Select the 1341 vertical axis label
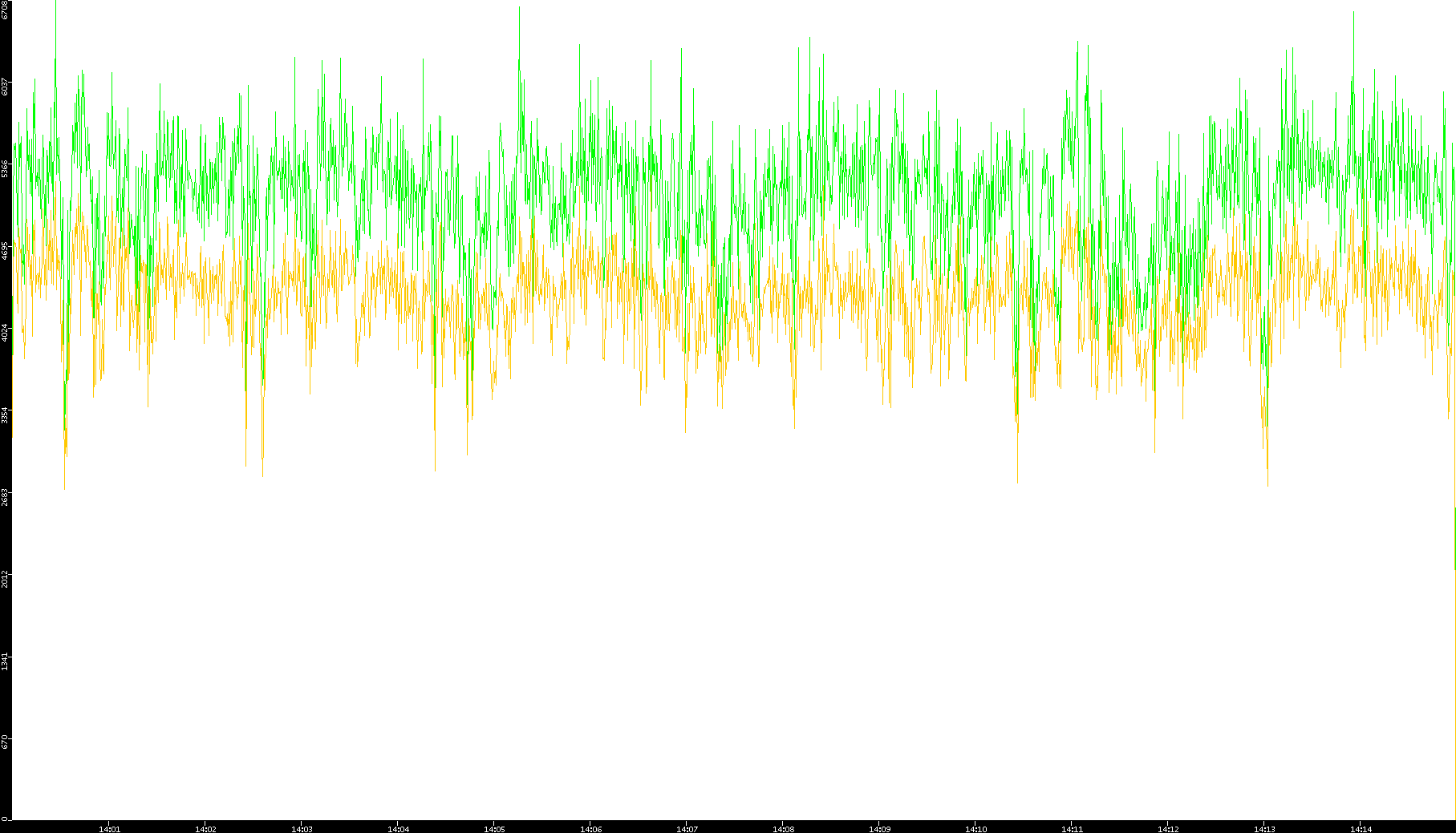 6,661
